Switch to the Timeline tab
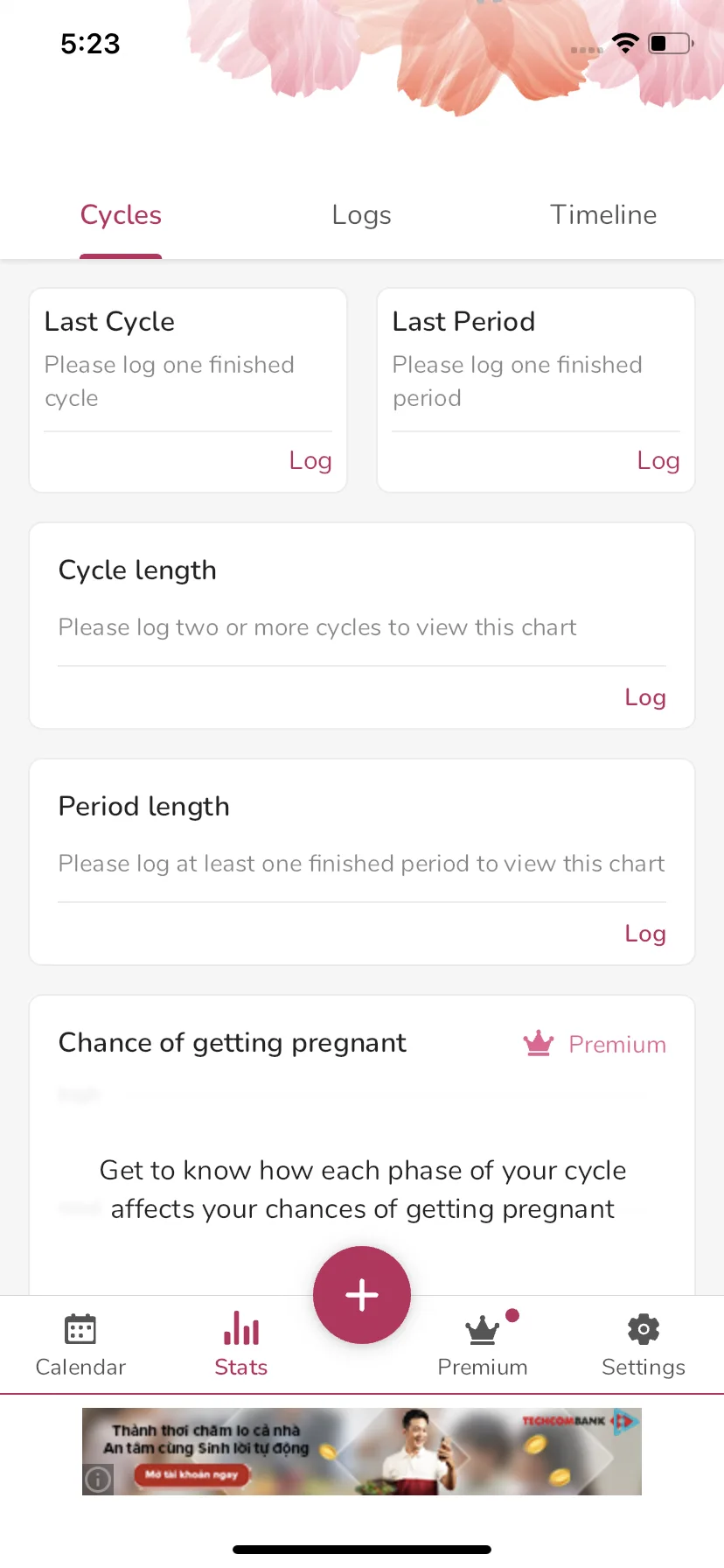724x1568 pixels. (x=603, y=215)
